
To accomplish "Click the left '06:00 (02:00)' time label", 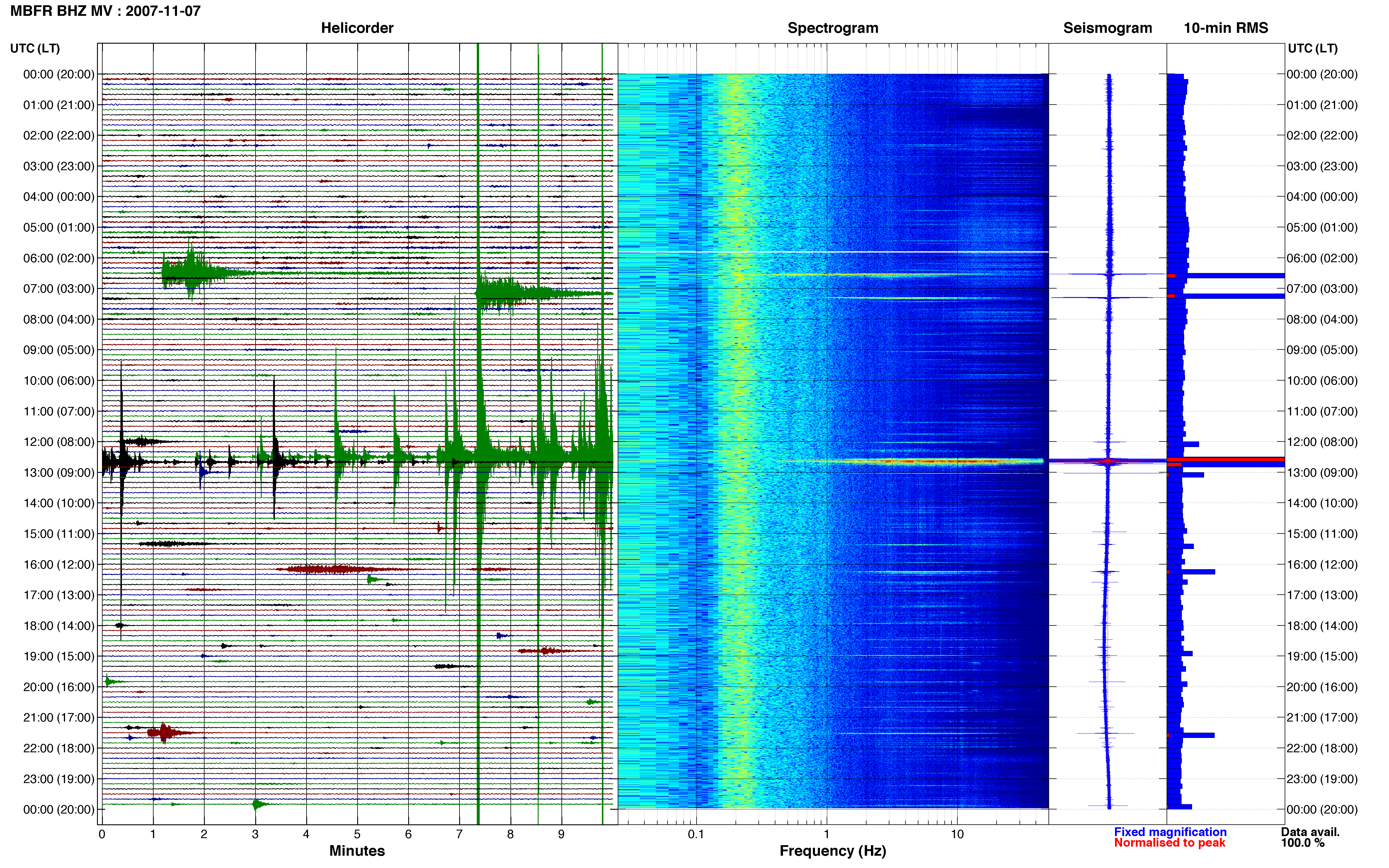I will (59, 258).
